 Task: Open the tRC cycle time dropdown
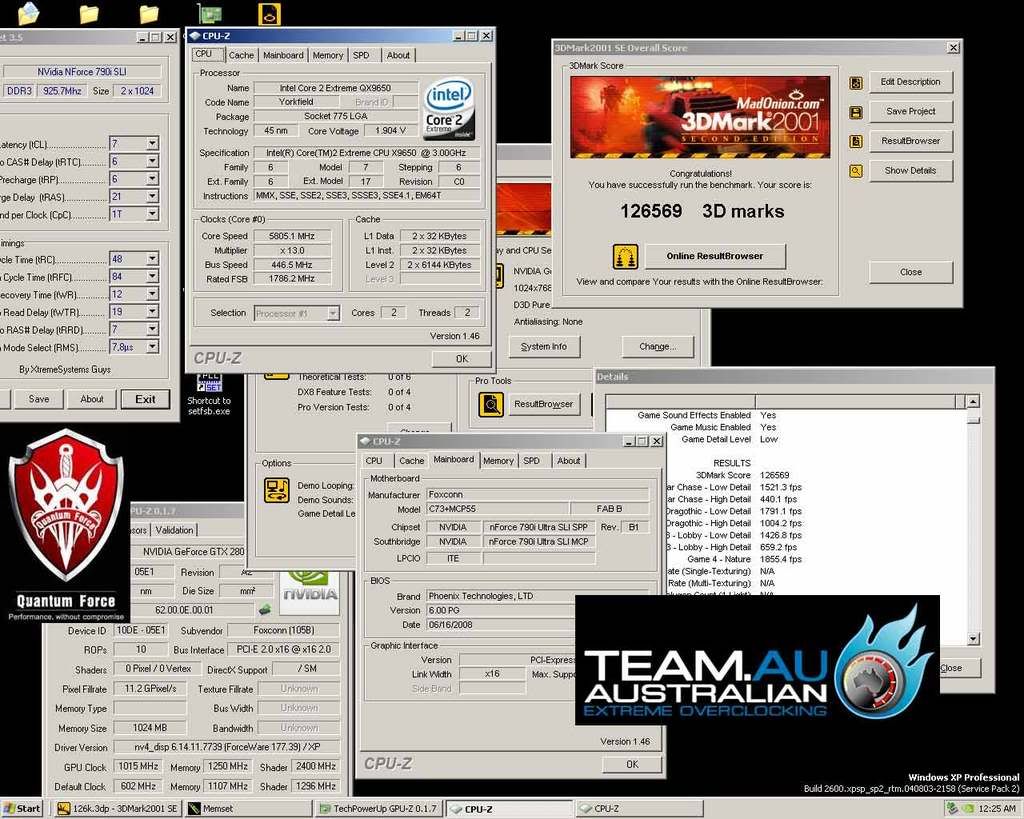(x=152, y=259)
